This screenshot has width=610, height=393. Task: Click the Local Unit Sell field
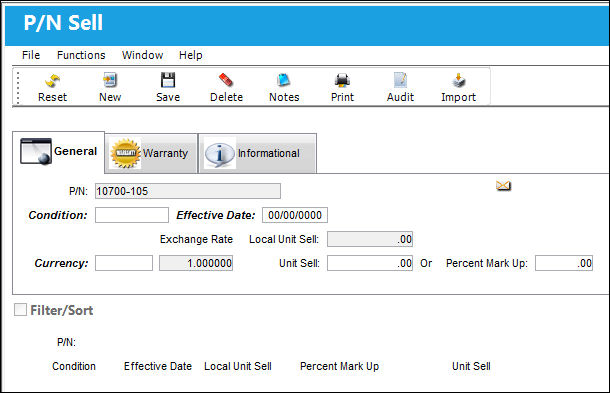(x=370, y=239)
